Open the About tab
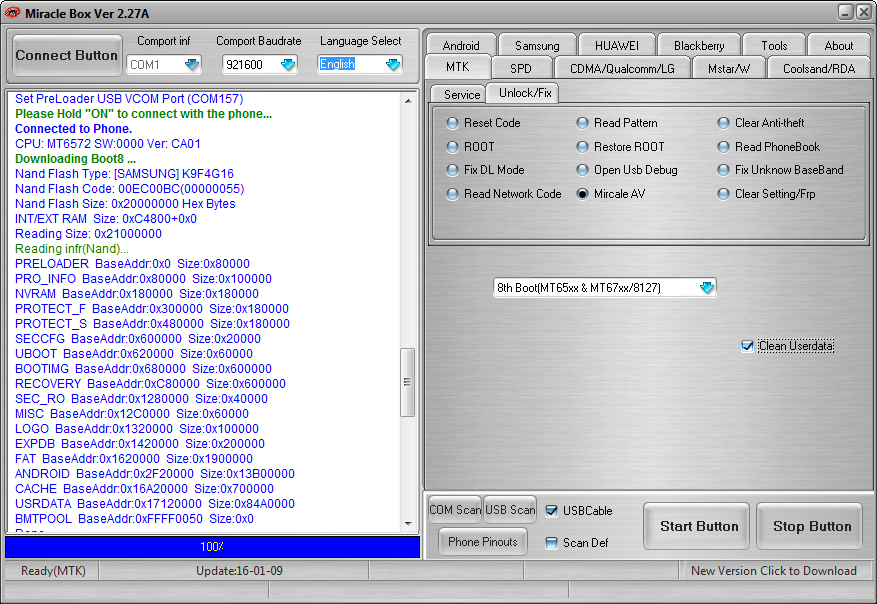 pyautogui.click(x=839, y=45)
